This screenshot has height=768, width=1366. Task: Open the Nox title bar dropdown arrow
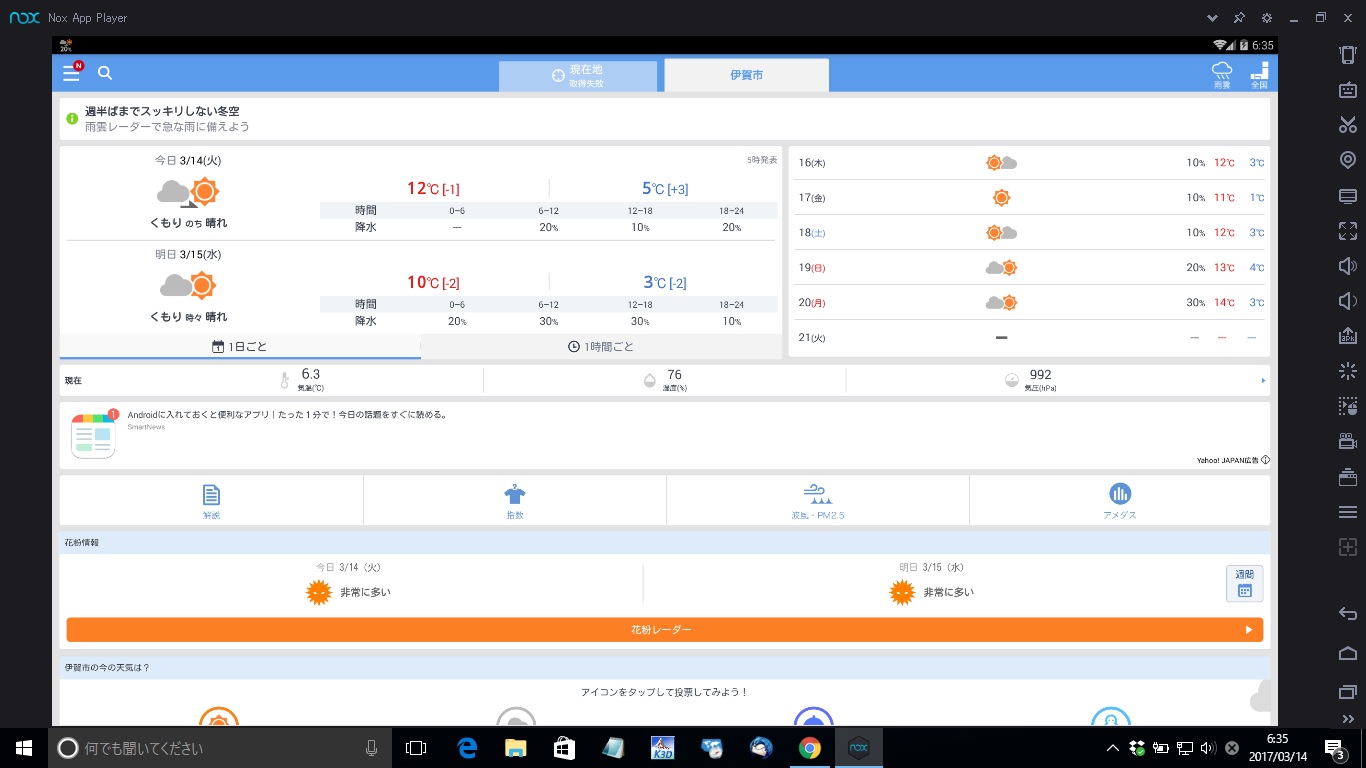(x=1212, y=18)
